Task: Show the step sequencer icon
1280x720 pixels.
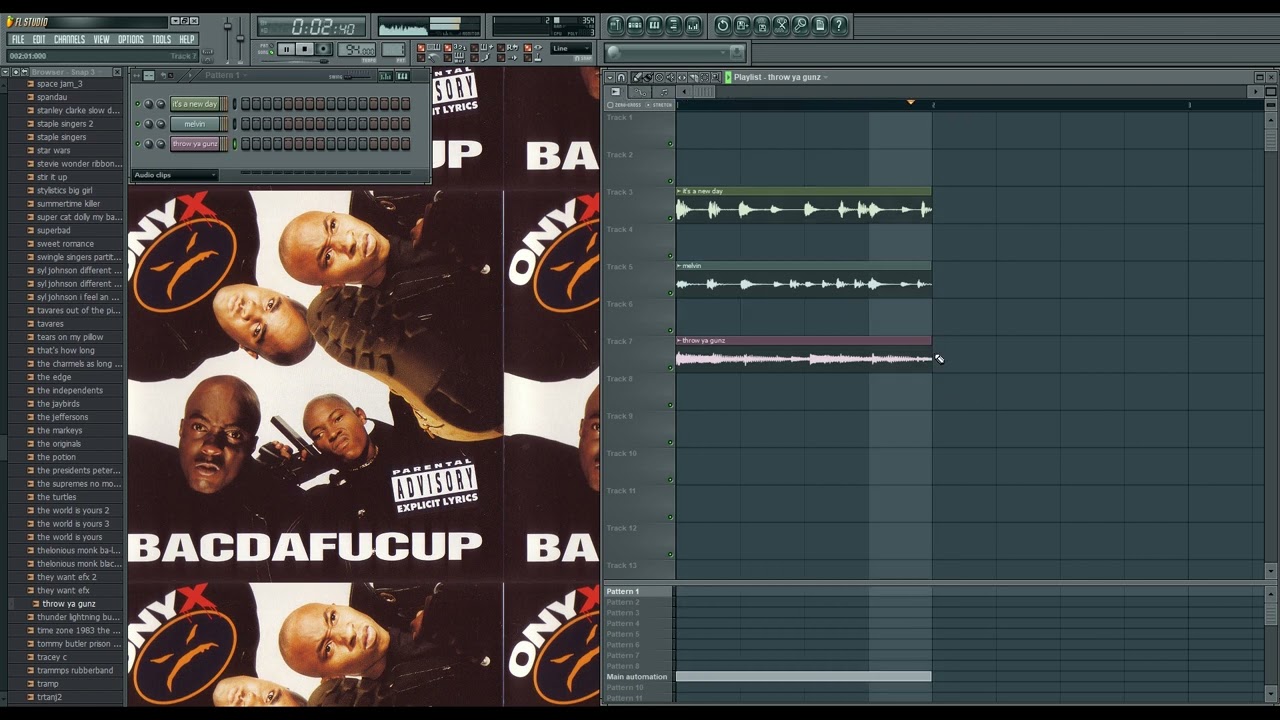Action: [x=635, y=25]
